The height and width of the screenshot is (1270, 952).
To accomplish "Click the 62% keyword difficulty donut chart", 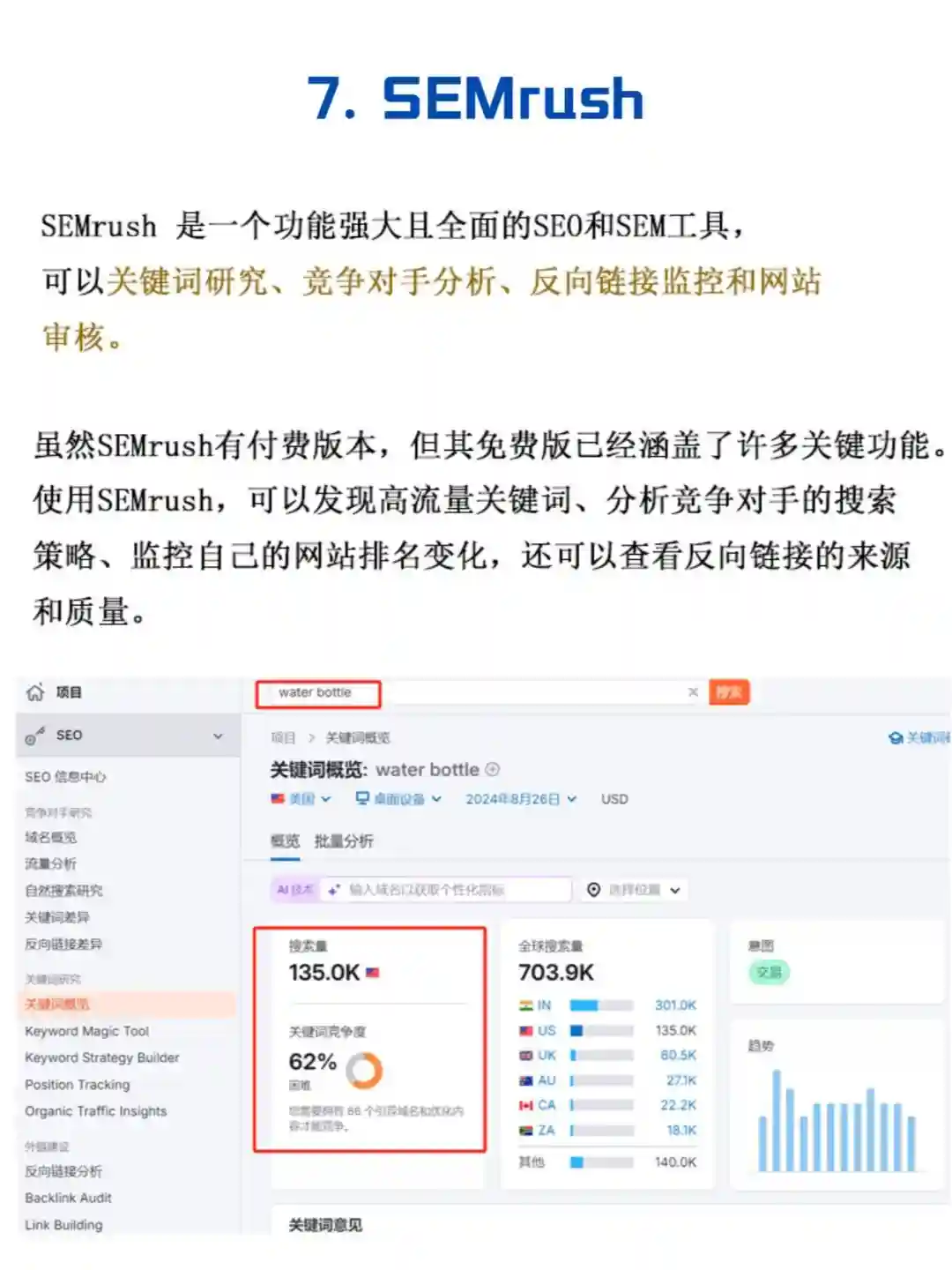I will tap(364, 1070).
